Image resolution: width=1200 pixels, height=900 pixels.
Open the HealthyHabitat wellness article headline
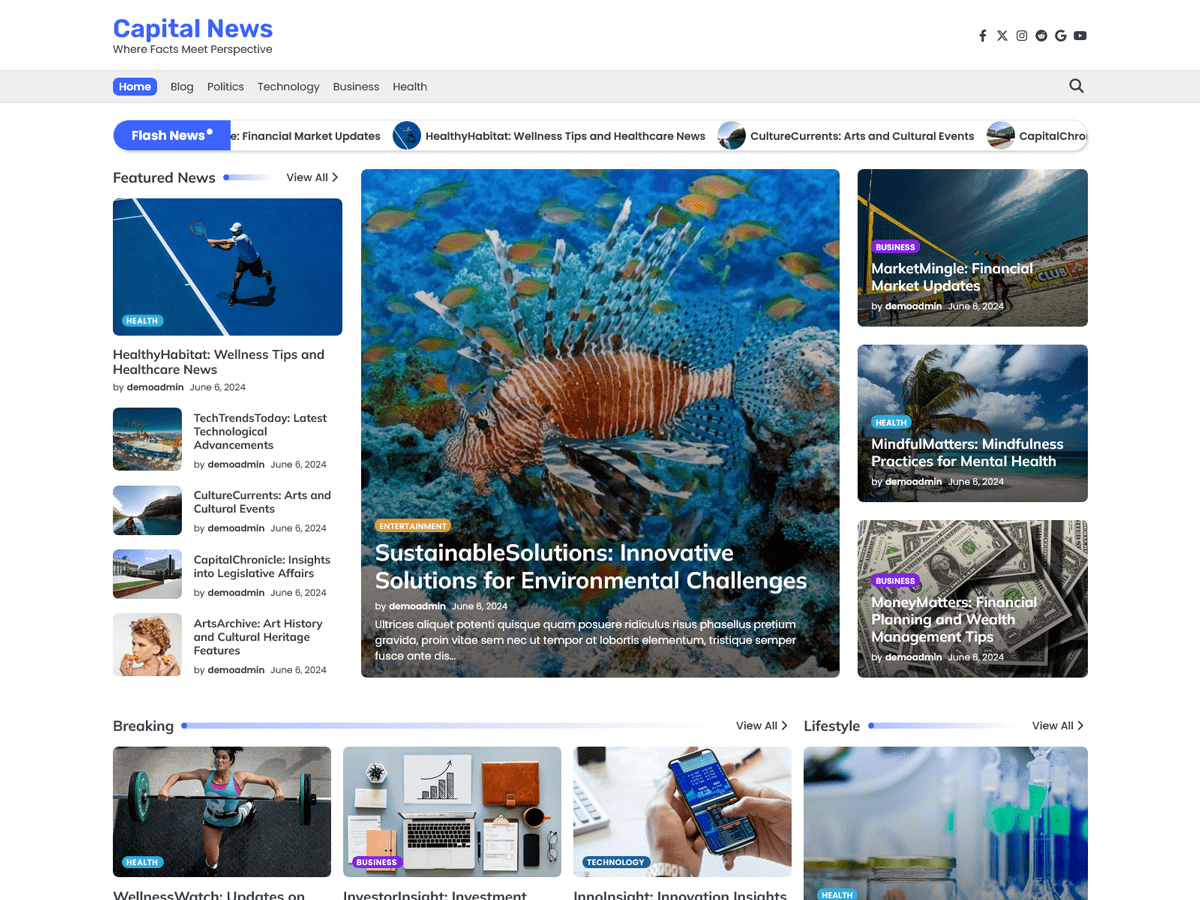click(x=218, y=362)
